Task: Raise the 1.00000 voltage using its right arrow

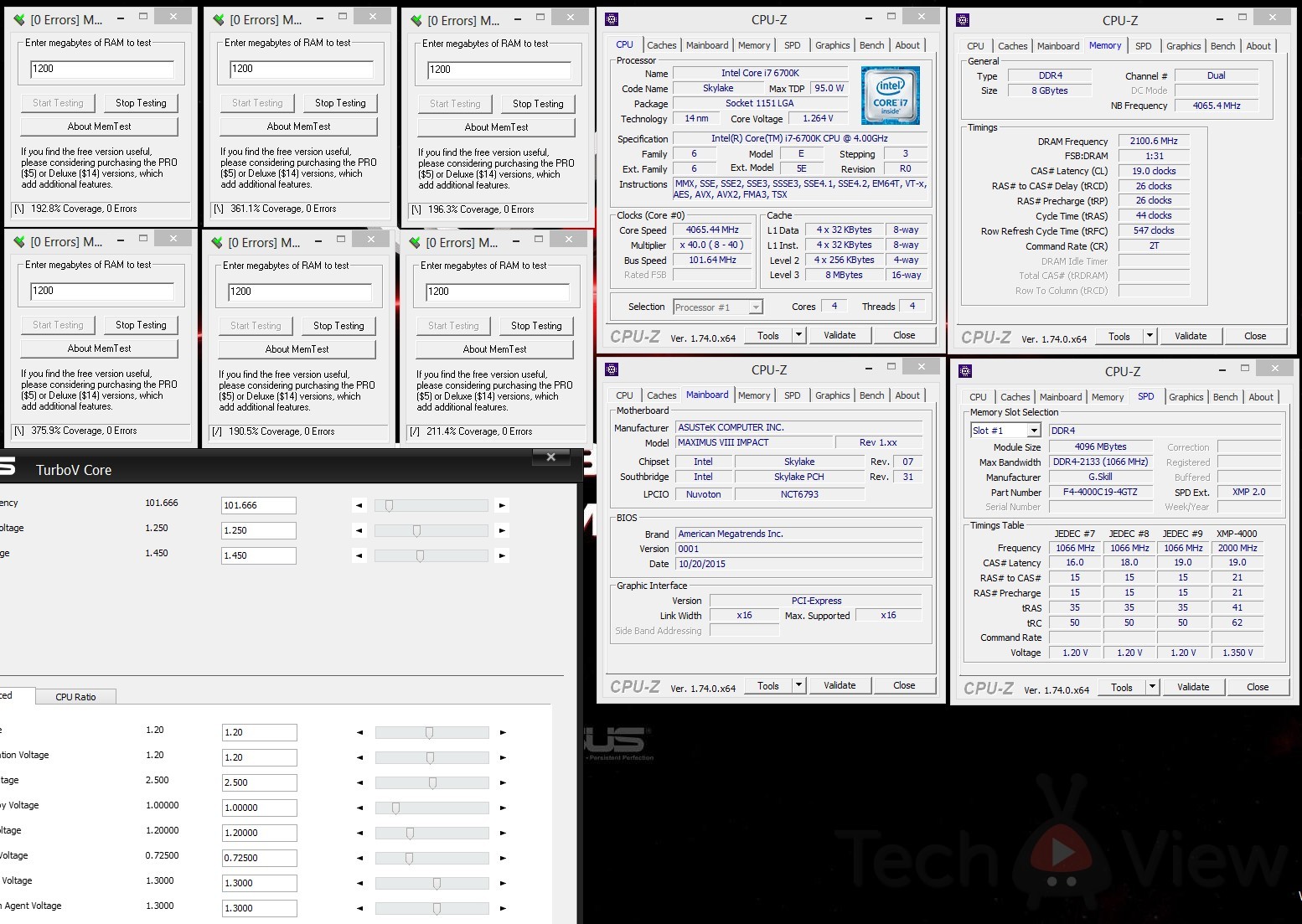Action: point(503,808)
